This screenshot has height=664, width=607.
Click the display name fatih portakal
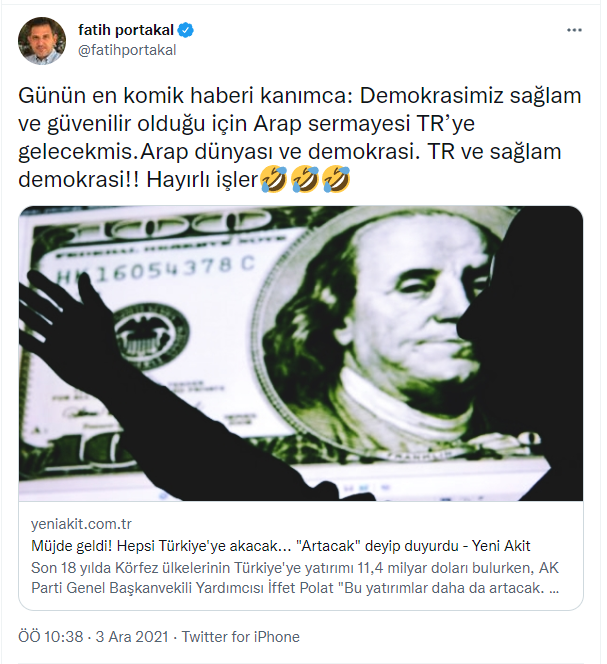point(126,30)
